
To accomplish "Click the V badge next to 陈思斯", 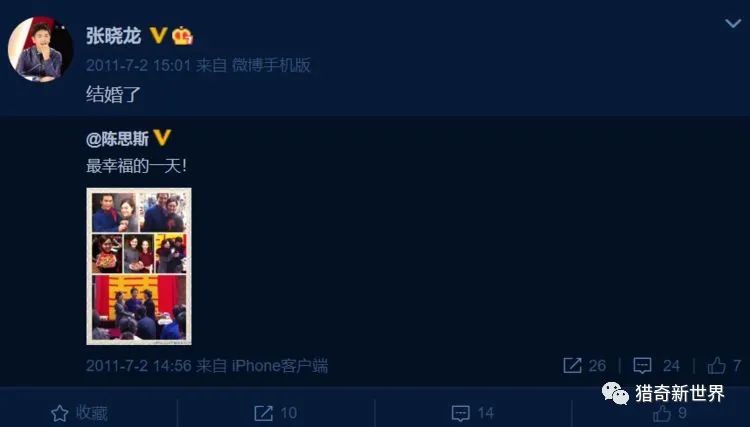I will point(162,138).
